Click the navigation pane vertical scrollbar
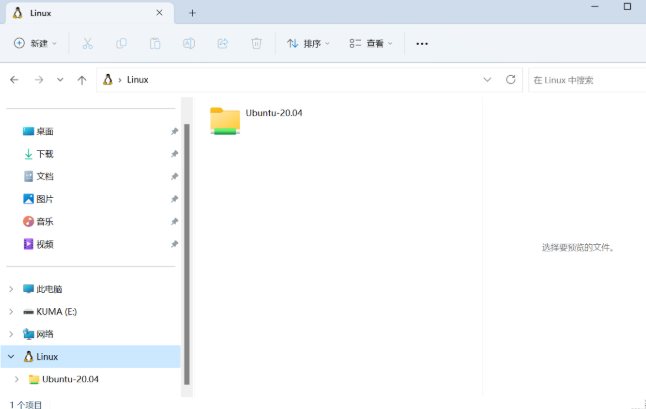 tap(187, 254)
